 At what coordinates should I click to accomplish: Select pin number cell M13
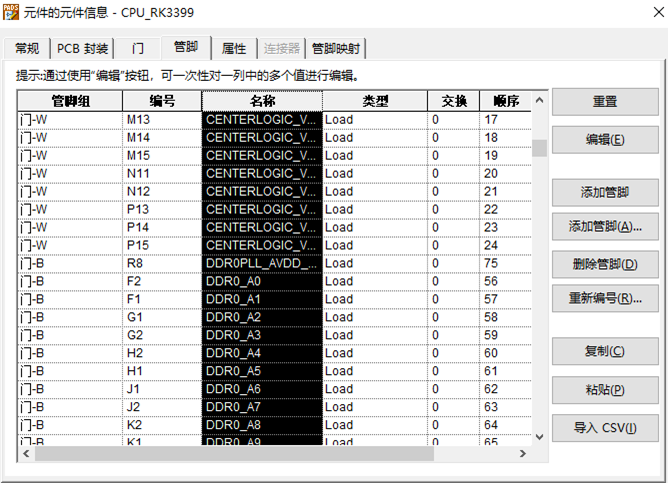[x=162, y=120]
